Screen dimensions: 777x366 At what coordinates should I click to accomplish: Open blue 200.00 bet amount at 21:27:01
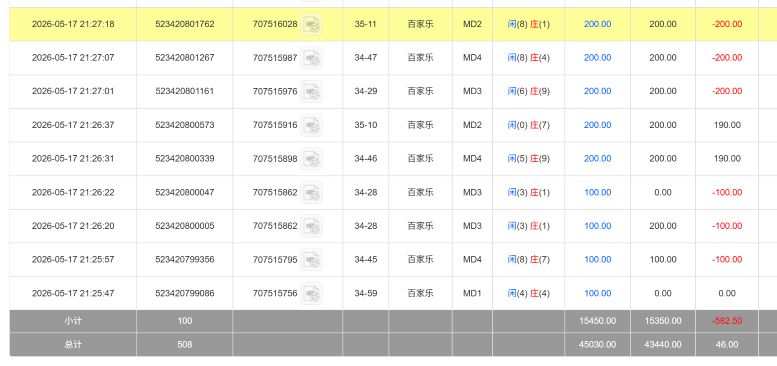pyautogui.click(x=597, y=91)
